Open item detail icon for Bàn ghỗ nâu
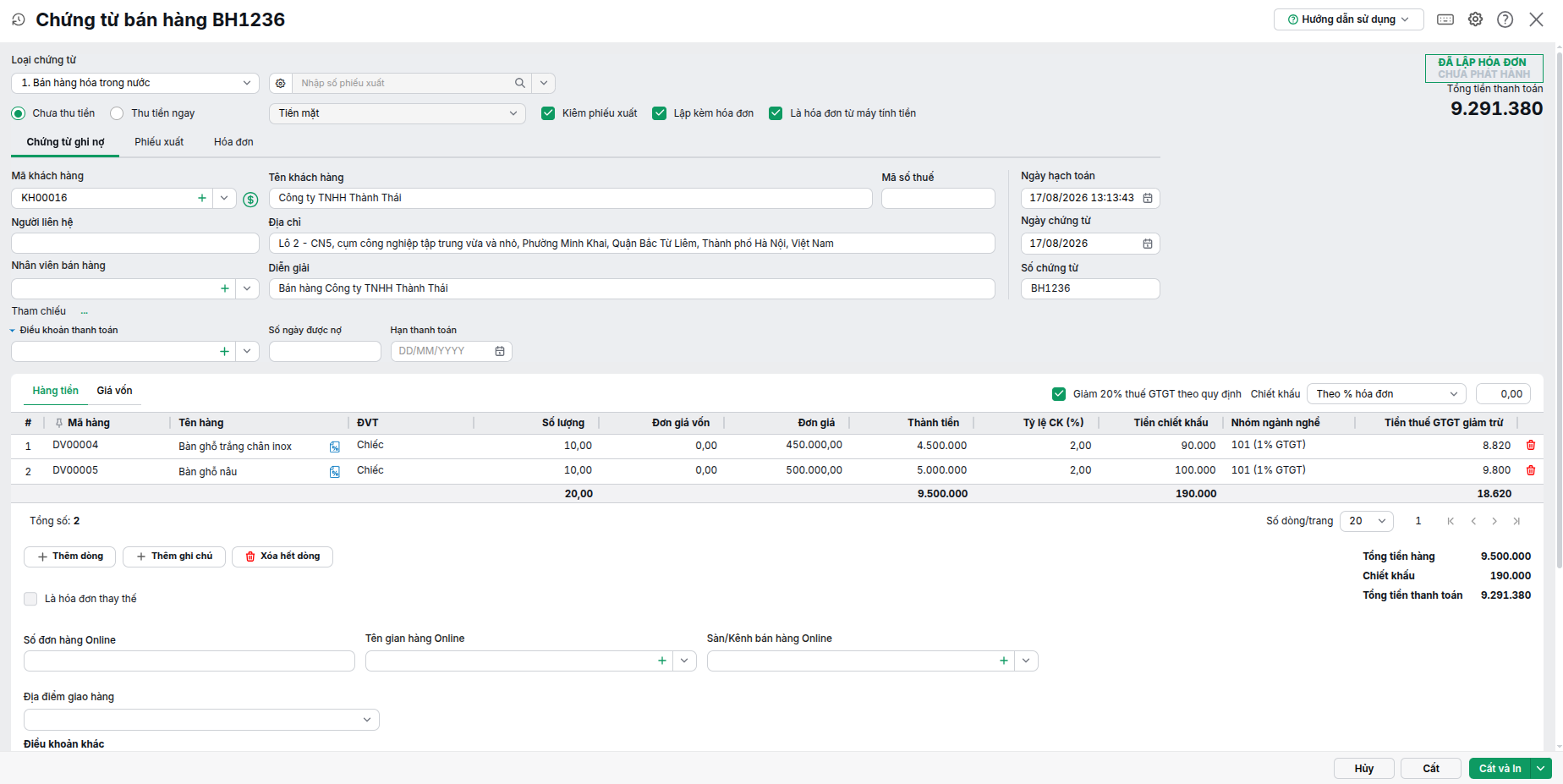This screenshot has height=784, width=1563. click(x=335, y=472)
